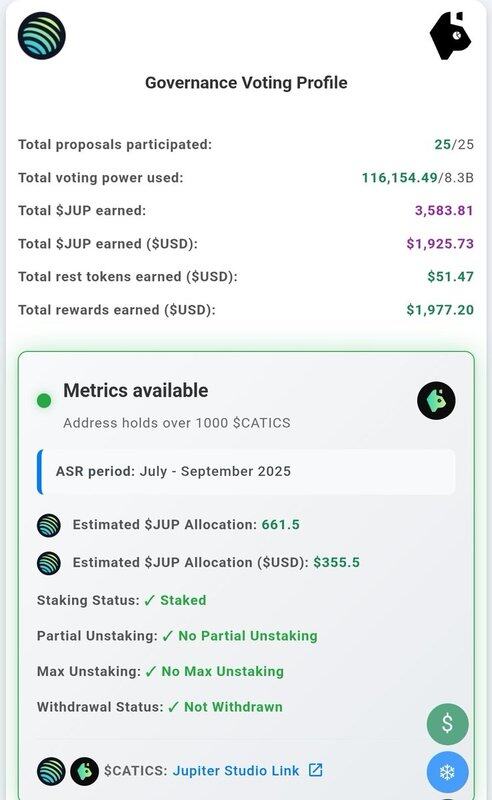Click the green dollar floating button

click(448, 723)
